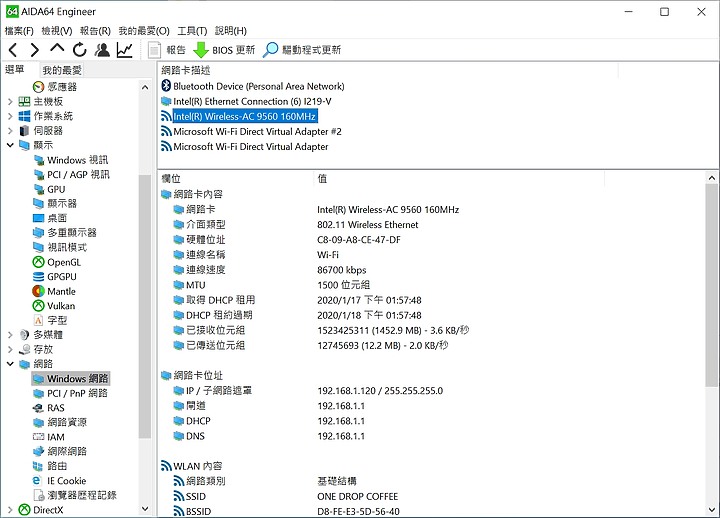The image size is (720, 518).
Task: Open the 檢視(V) menu
Action: (57, 31)
